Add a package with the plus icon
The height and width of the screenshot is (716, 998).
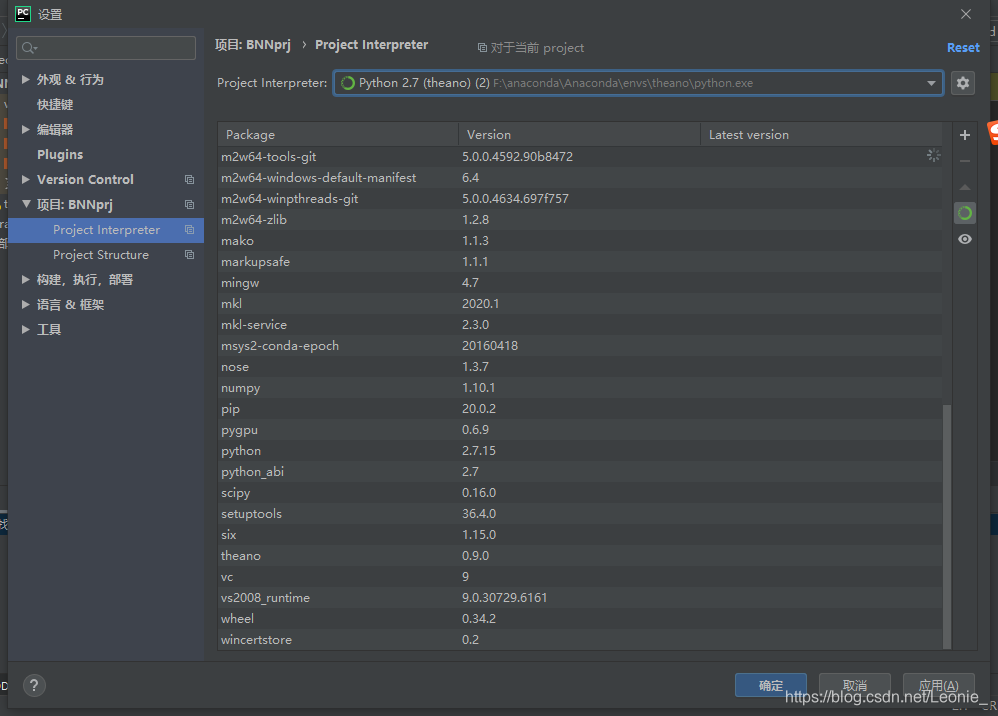pyautogui.click(x=965, y=135)
